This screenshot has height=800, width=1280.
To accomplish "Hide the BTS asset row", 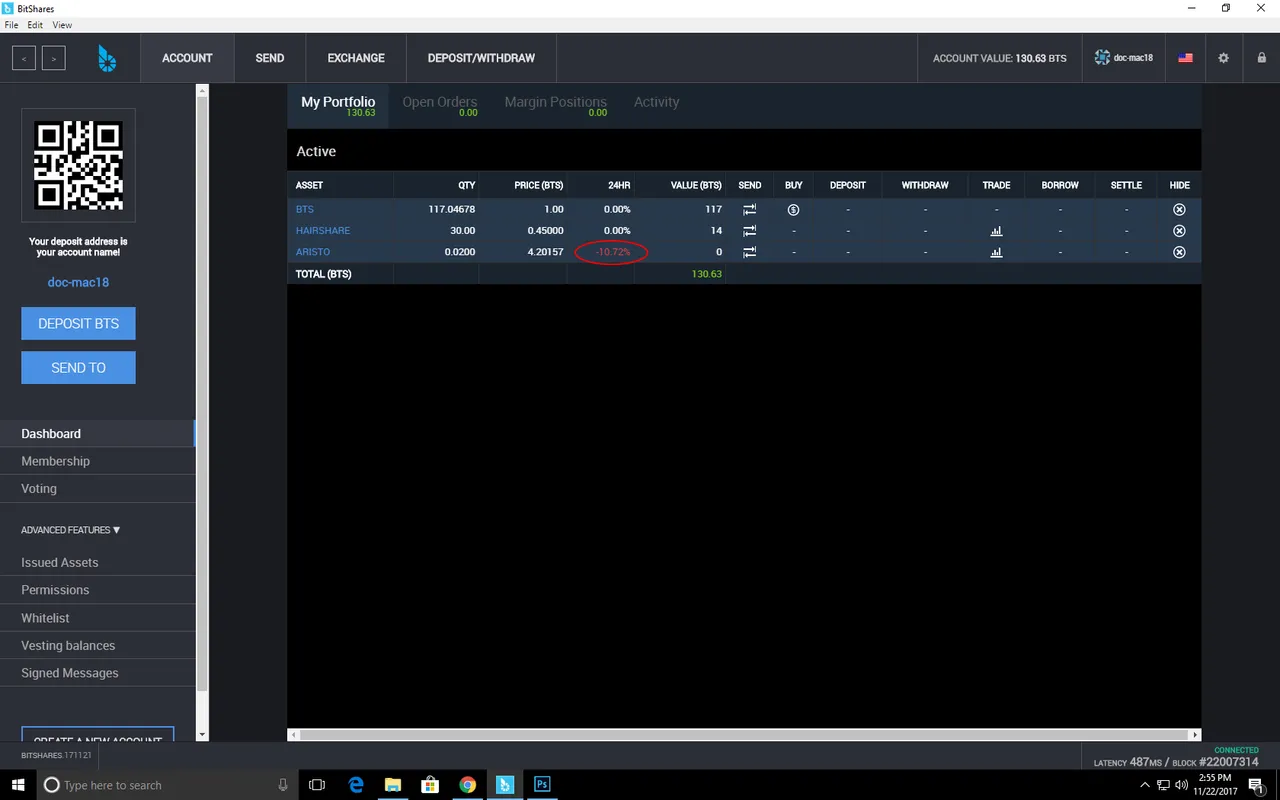I will (x=1179, y=209).
